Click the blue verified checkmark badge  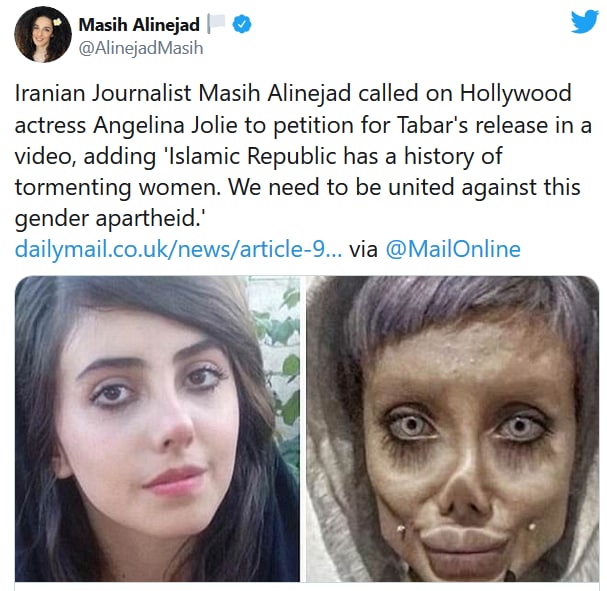242,24
